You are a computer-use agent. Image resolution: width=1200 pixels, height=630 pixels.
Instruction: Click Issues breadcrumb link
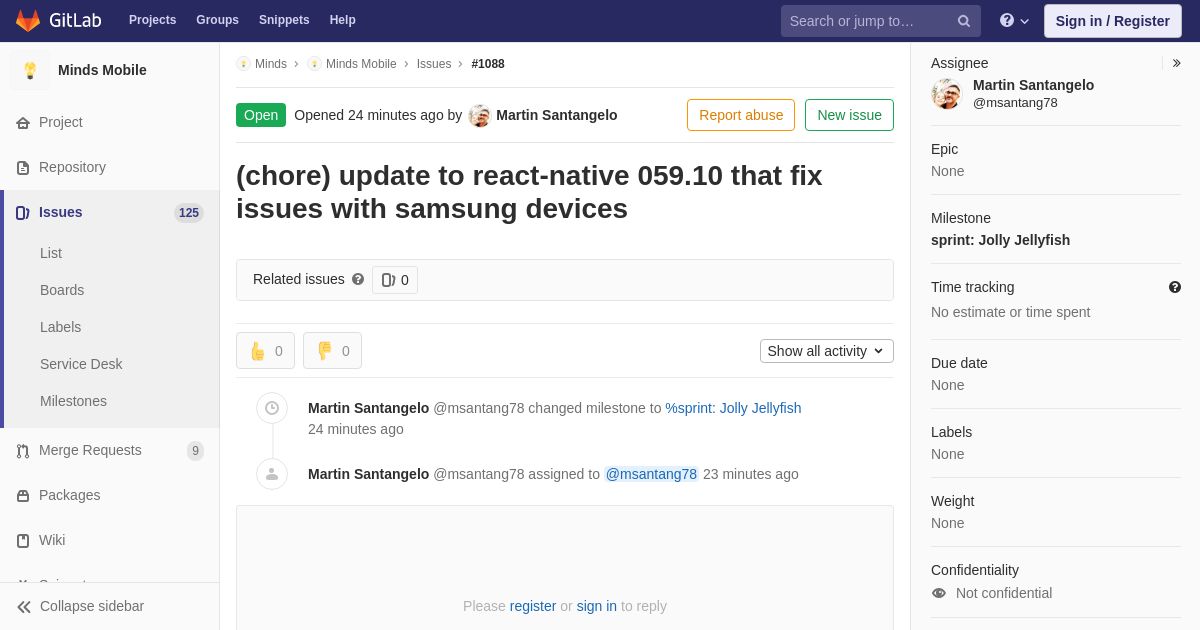coord(434,64)
